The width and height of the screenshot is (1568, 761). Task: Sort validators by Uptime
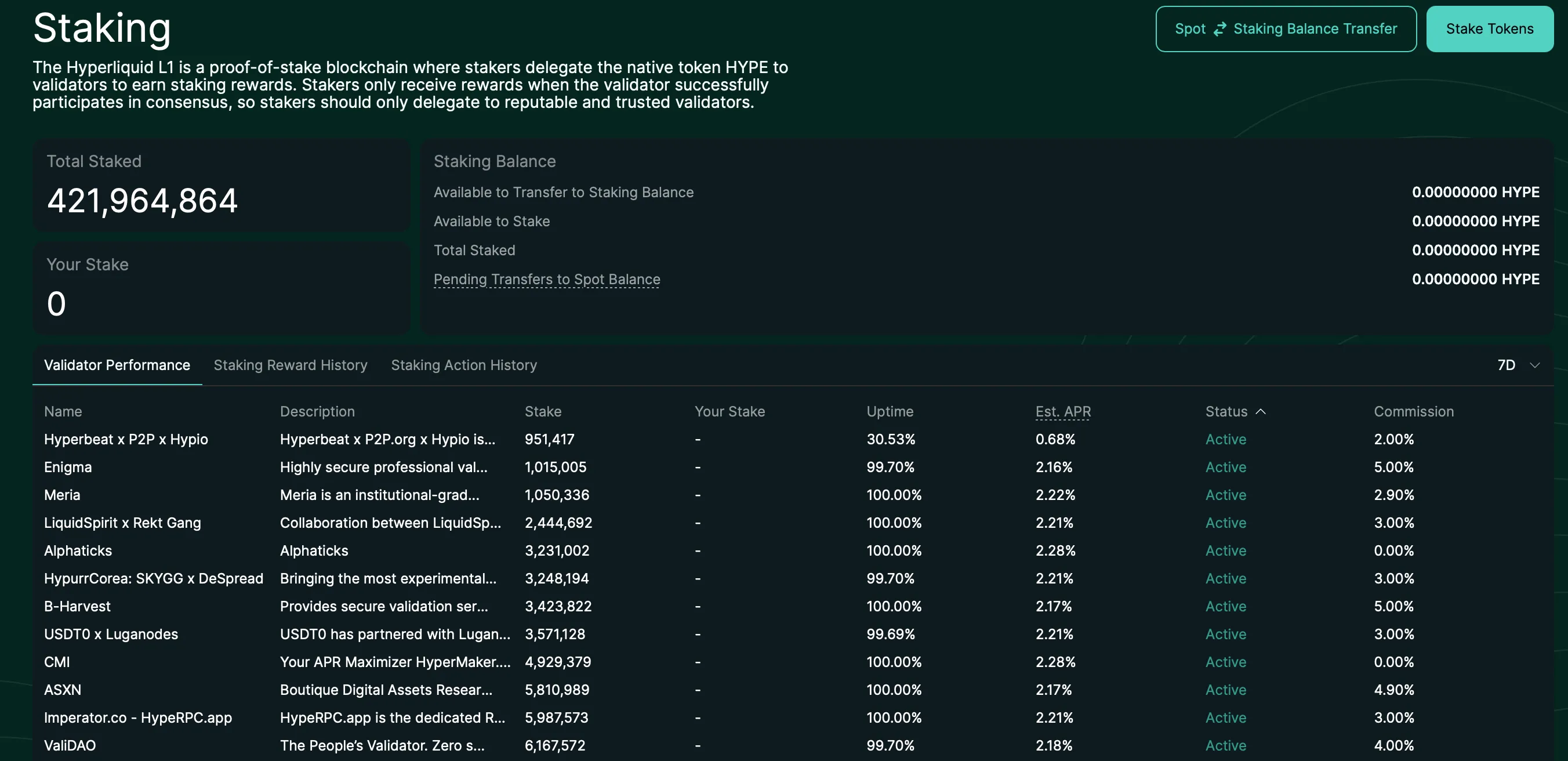[890, 412]
